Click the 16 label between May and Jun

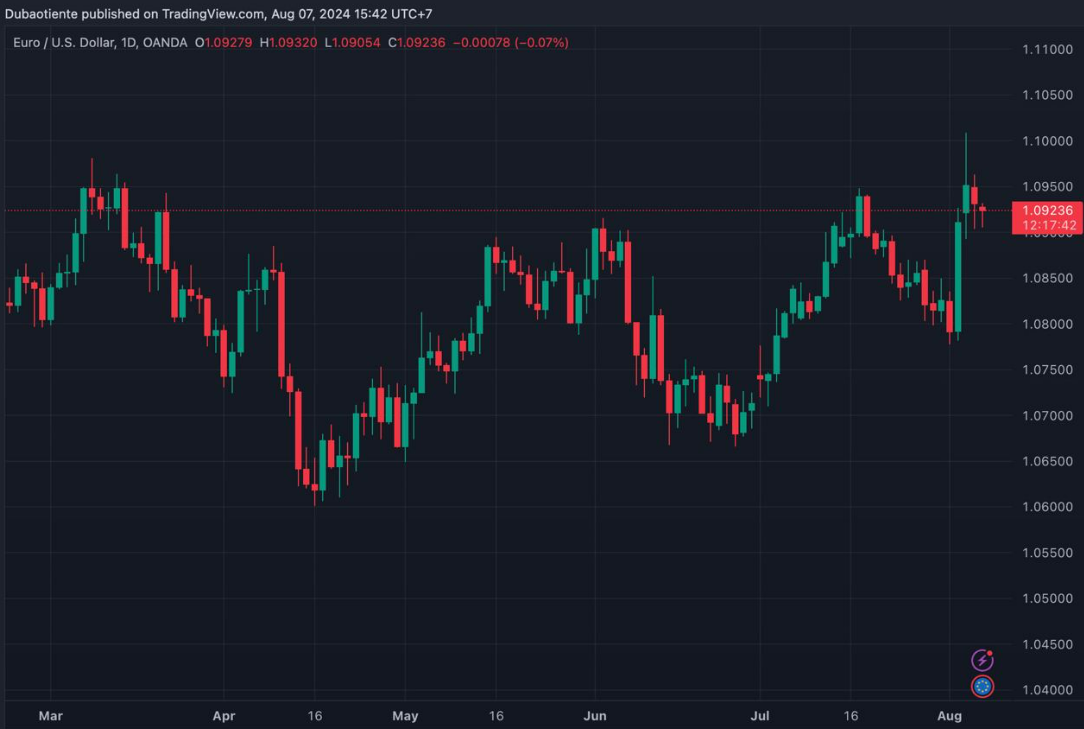point(496,716)
